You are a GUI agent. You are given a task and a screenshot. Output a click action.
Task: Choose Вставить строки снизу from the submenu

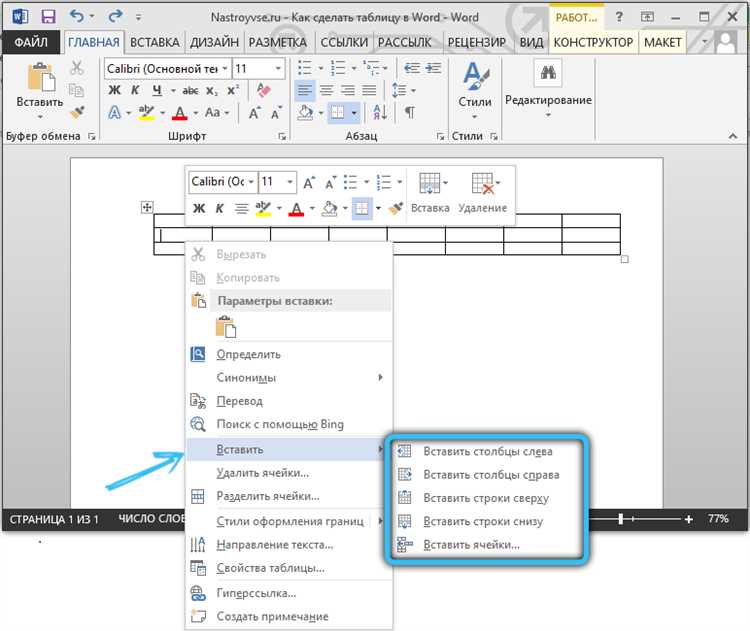tap(484, 521)
